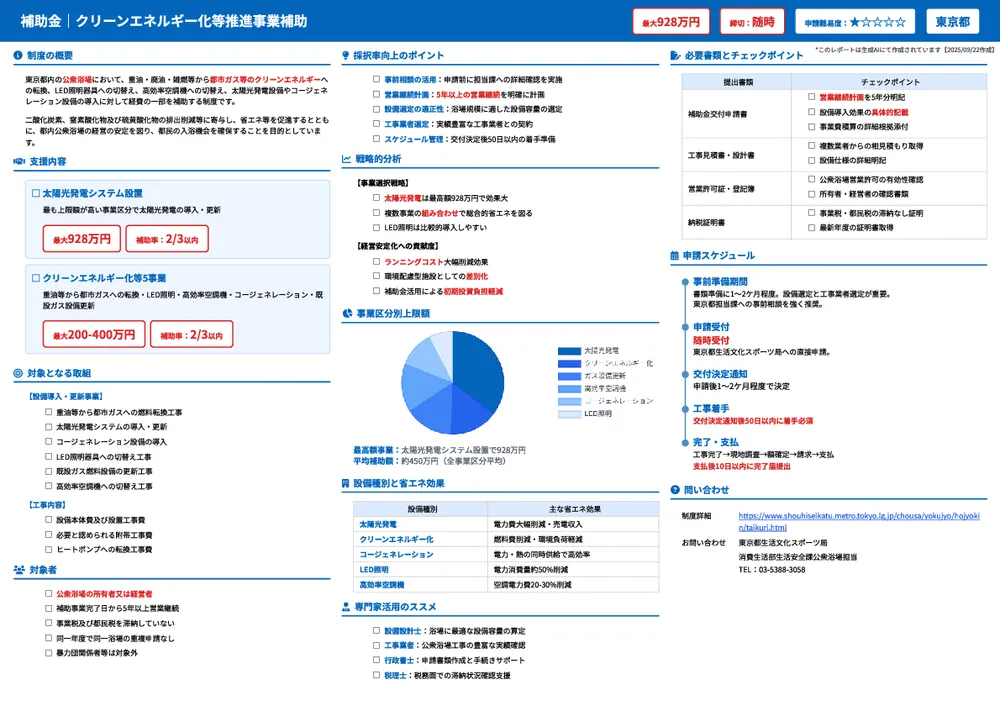Click the calendar icon next to 申請スケジュール
The image size is (1000, 706).
tap(674, 256)
